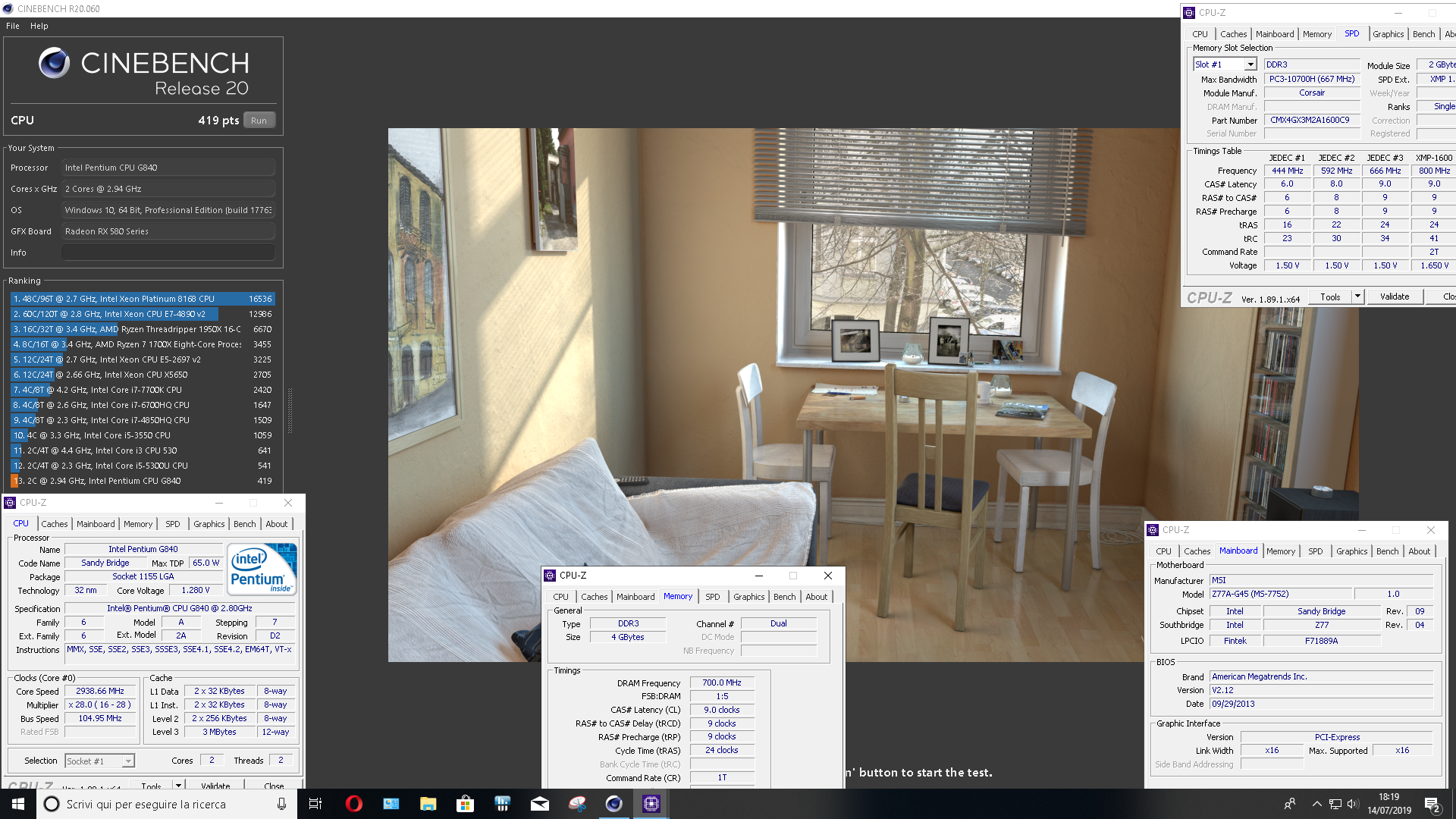Click Validate in the CPU-Z SPD window
The image size is (1456, 819).
click(x=1395, y=297)
